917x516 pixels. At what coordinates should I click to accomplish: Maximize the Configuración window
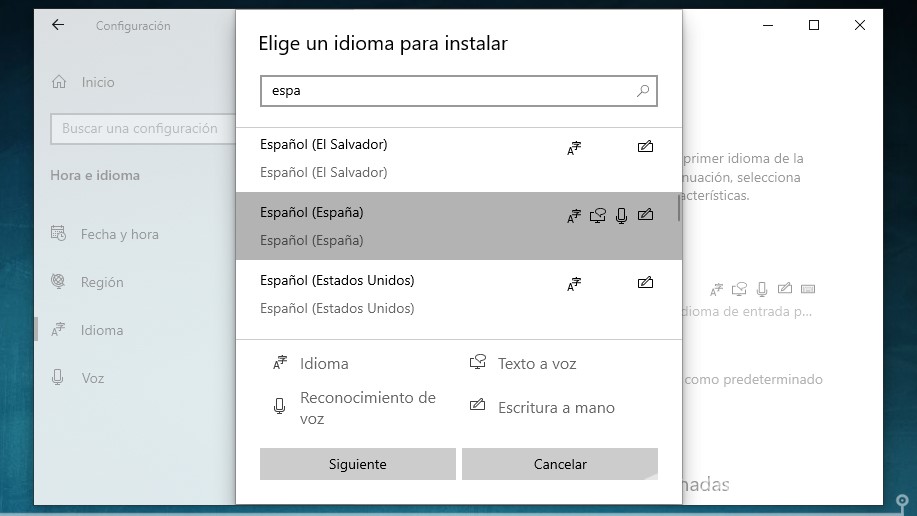tap(813, 25)
